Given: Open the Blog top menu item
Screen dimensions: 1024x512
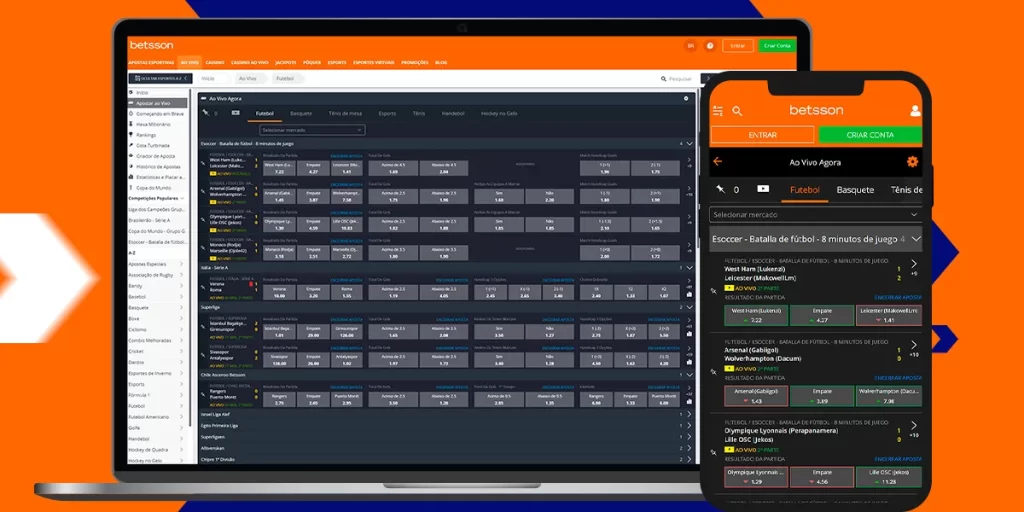Looking at the screenshot, I should 441,63.
